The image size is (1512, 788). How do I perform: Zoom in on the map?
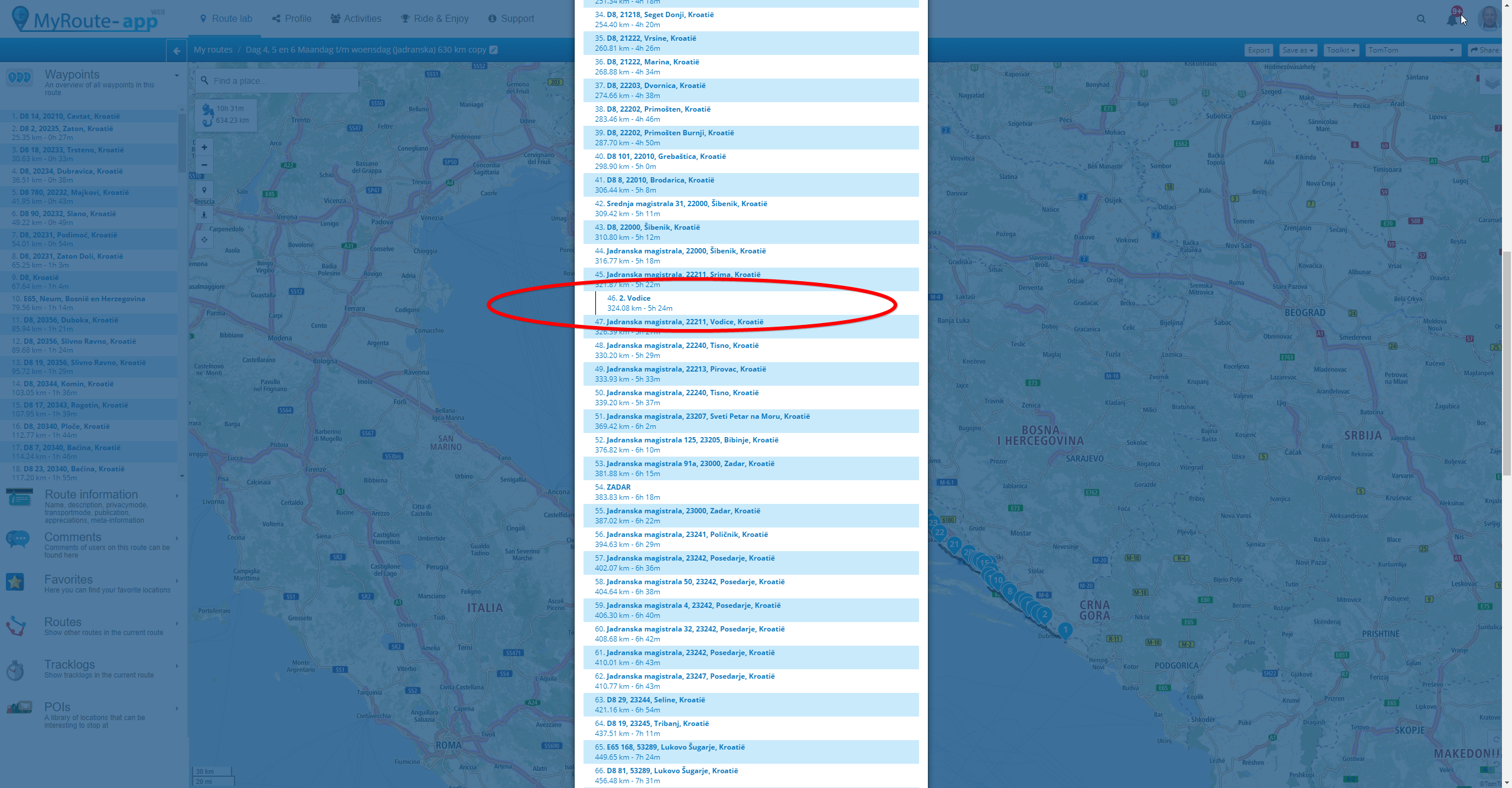pos(204,148)
